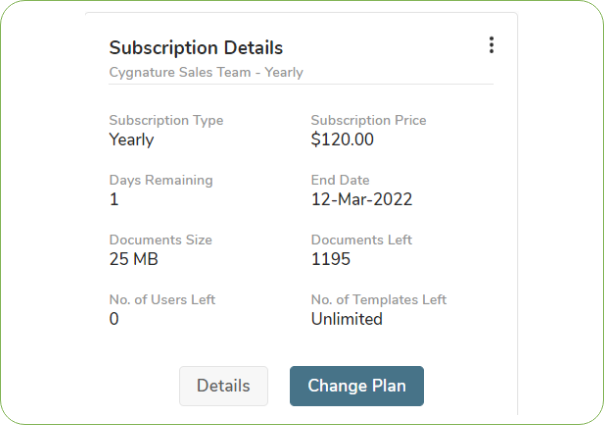
Task: Click the Details button
Action: coord(223,386)
